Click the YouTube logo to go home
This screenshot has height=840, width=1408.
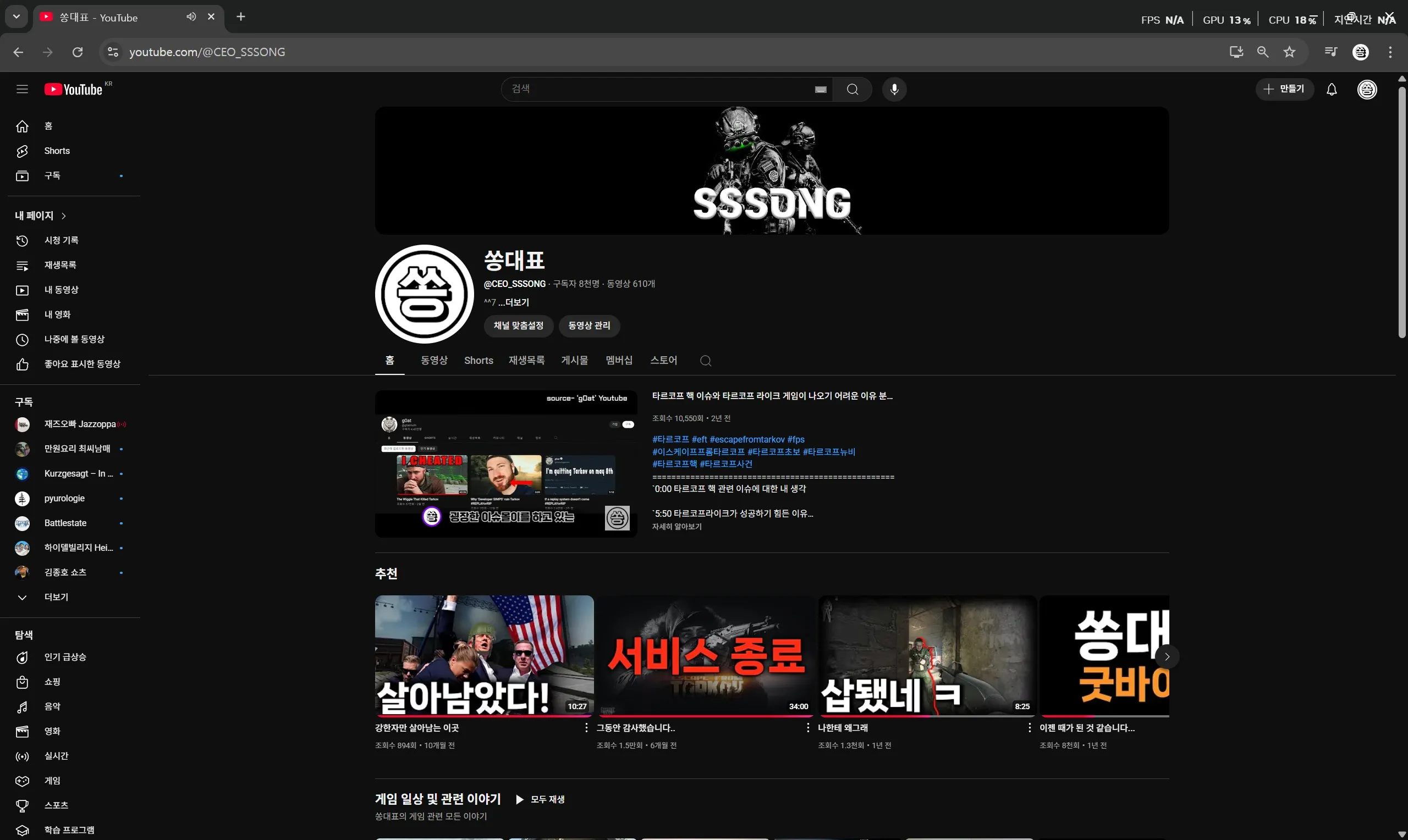coord(74,89)
